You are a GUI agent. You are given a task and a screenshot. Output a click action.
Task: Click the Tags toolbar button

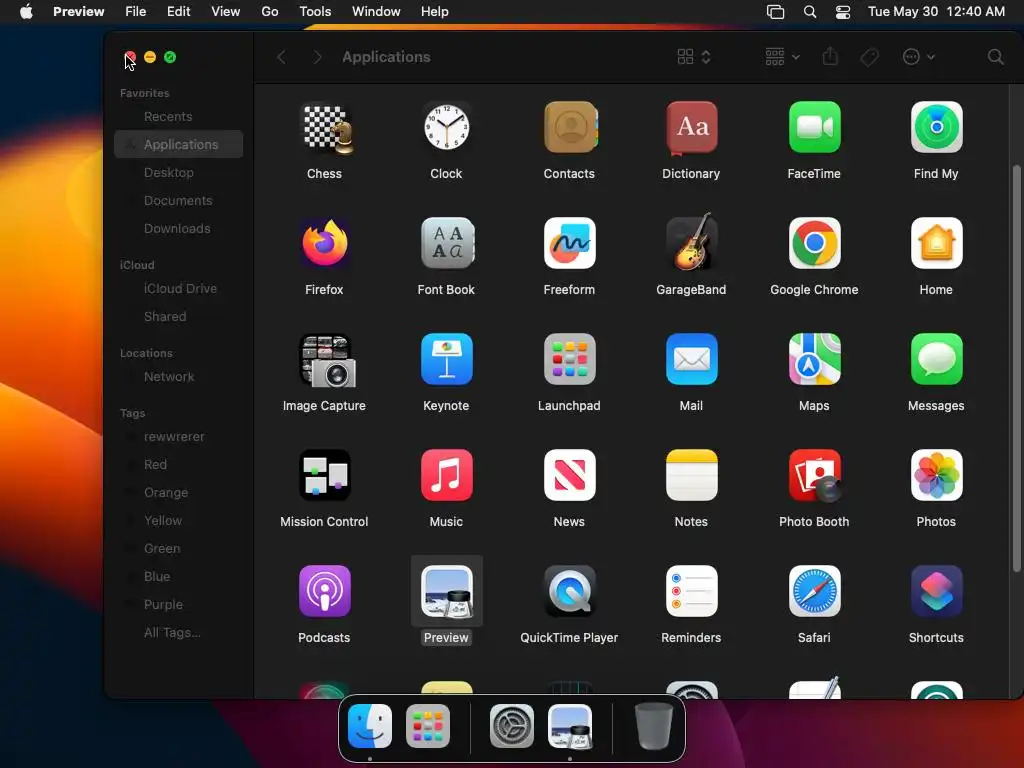[x=869, y=57]
